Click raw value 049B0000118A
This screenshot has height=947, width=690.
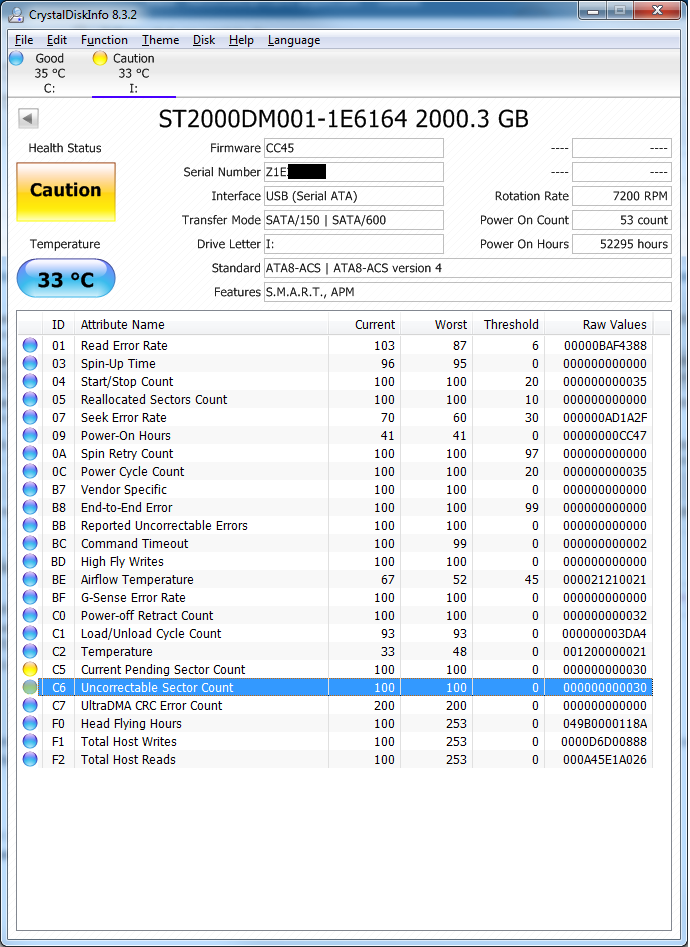[x=605, y=724]
